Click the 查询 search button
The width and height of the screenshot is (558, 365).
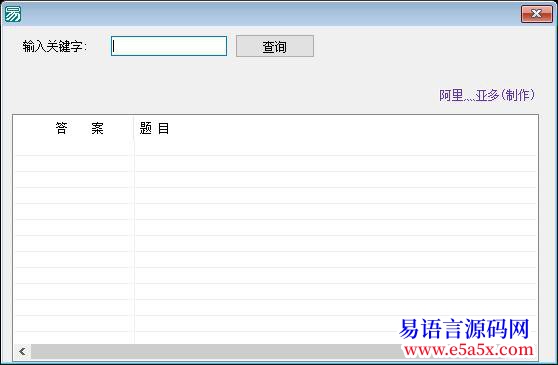(x=275, y=46)
